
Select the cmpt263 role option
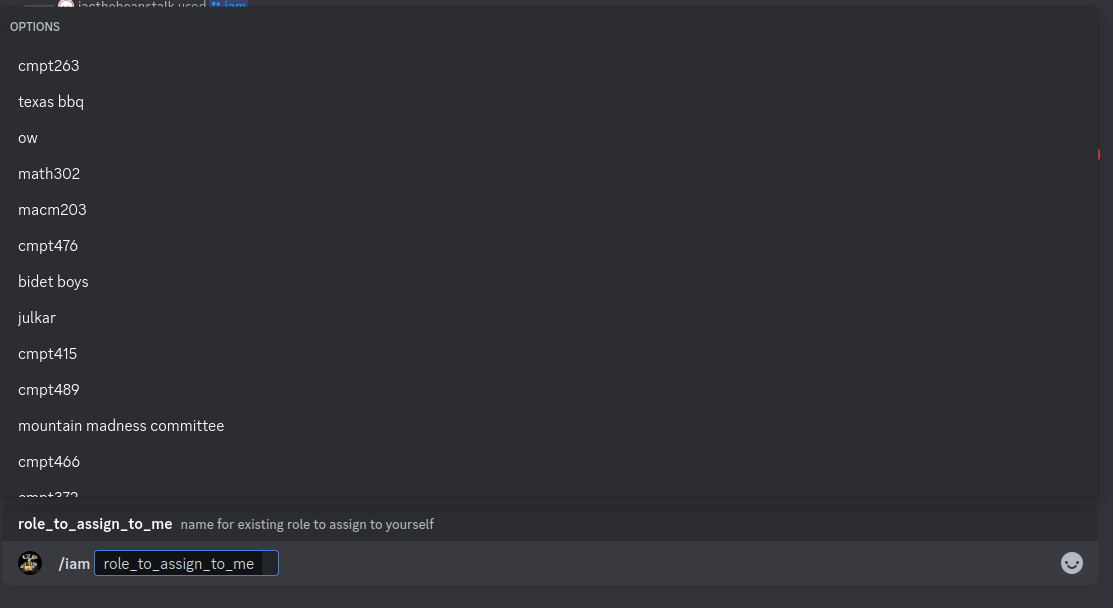coord(550,66)
